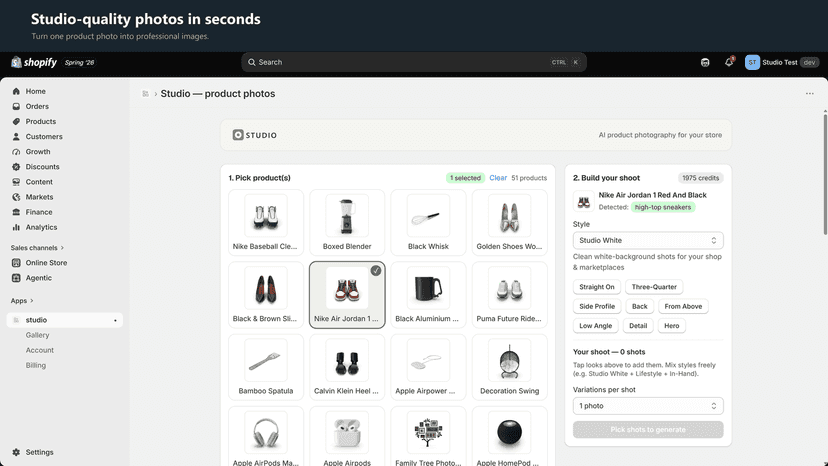Image resolution: width=828 pixels, height=466 pixels.
Task: Open the Online Store channel icon
Action: click(x=16, y=263)
